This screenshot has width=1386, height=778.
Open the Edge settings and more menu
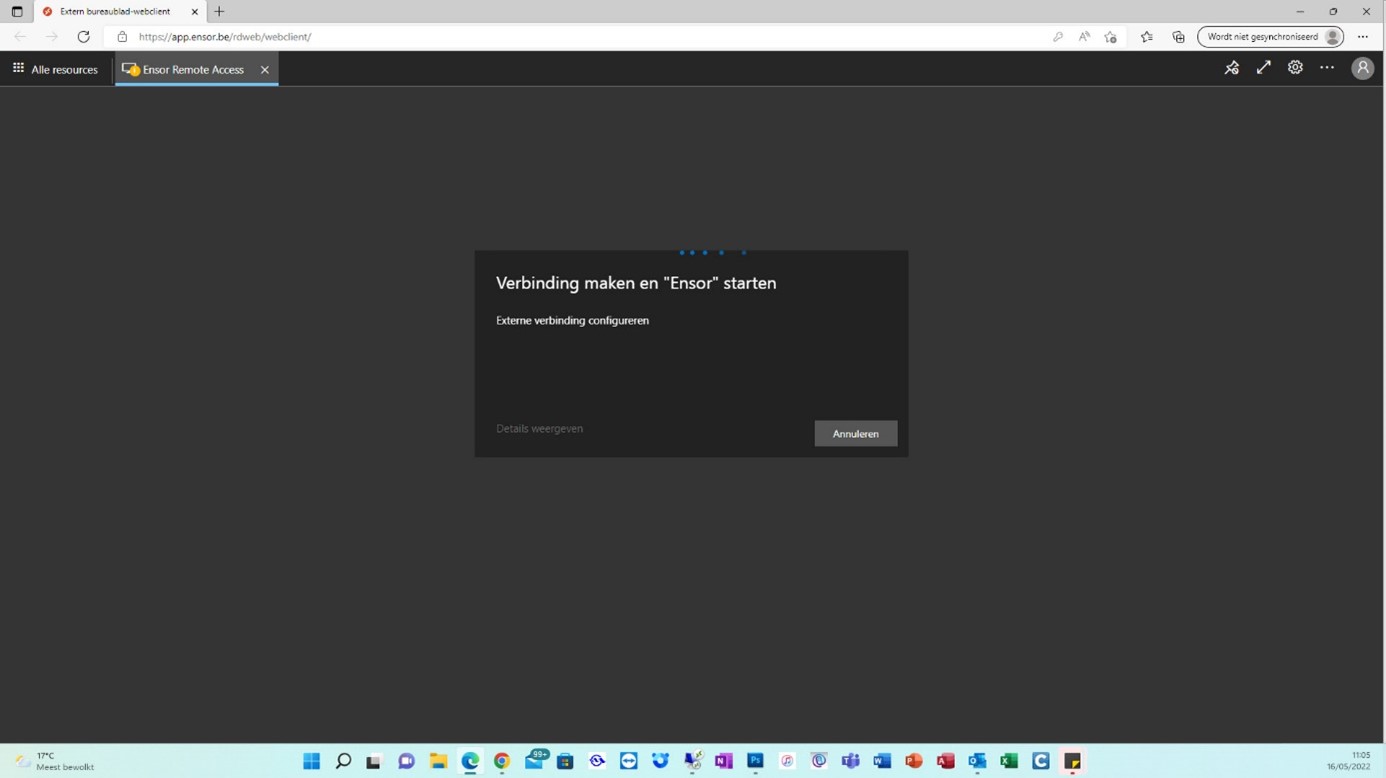(x=1363, y=37)
